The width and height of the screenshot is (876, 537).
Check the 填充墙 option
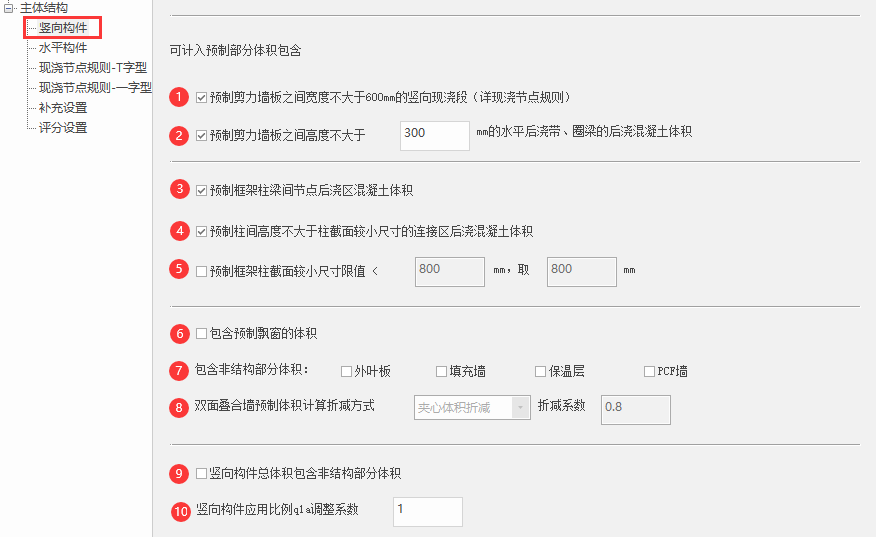pyautogui.click(x=442, y=372)
